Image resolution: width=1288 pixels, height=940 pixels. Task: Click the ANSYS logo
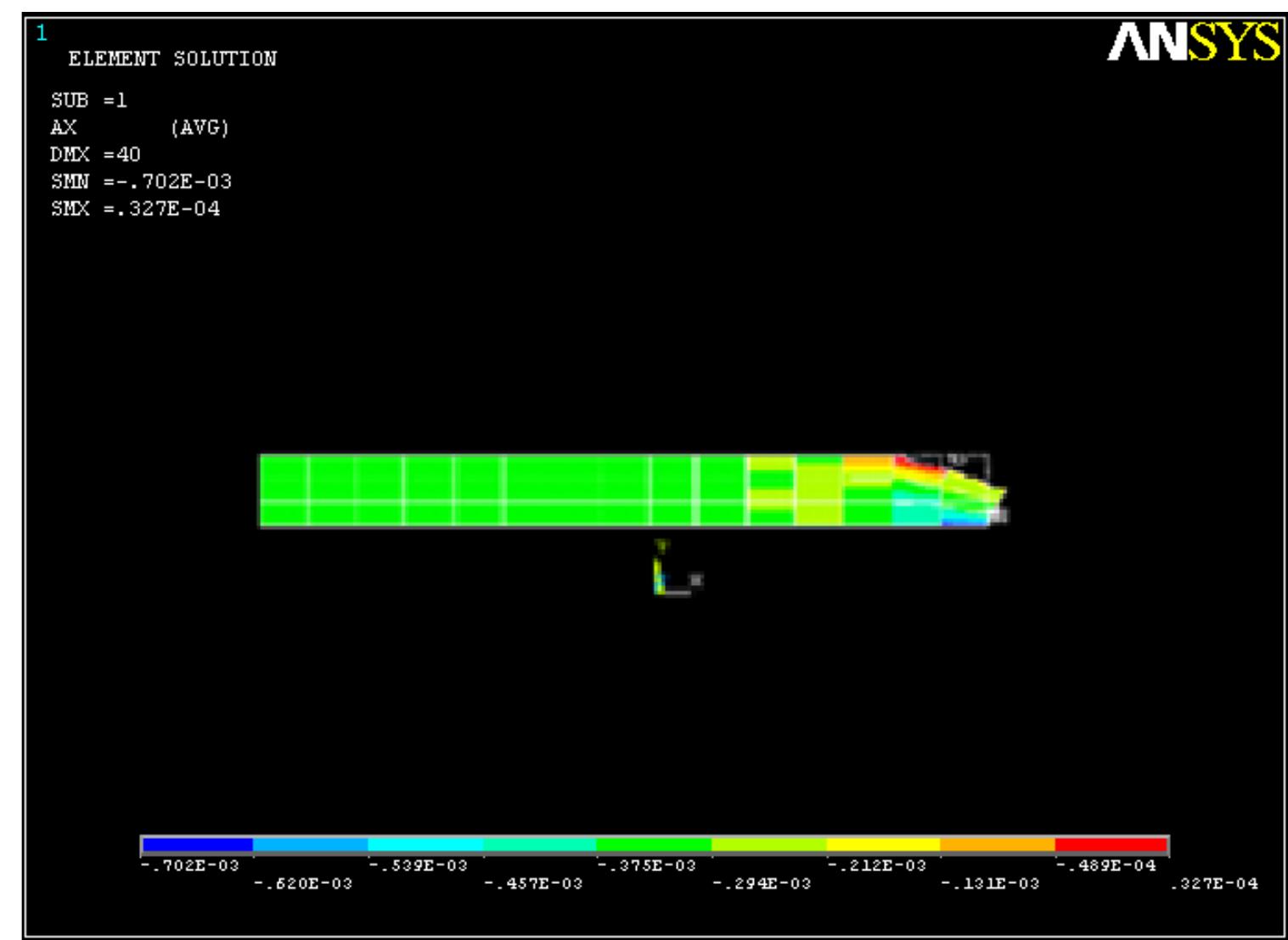[x=1193, y=42]
